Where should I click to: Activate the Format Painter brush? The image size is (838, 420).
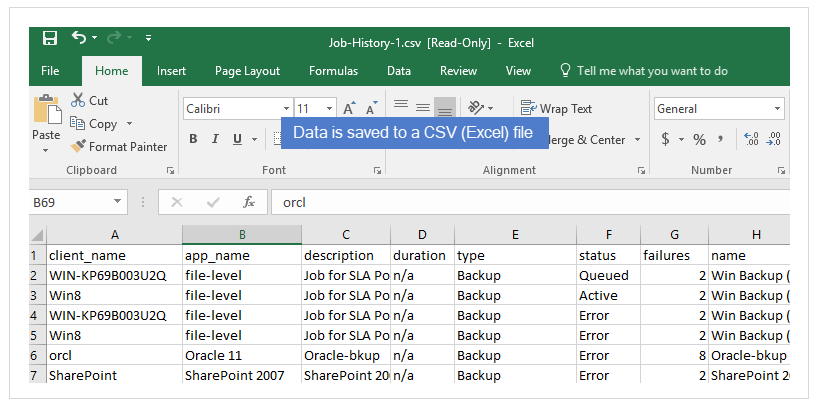(119, 146)
